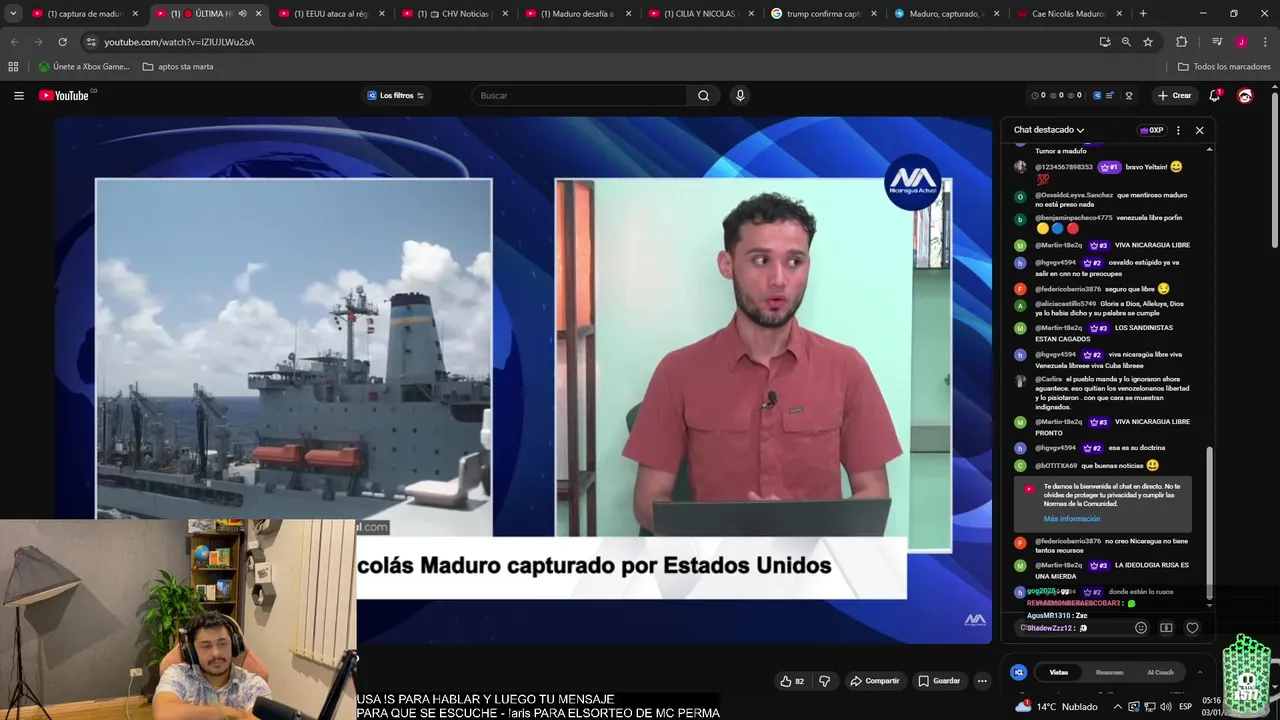Select the 'Vistas' tab
This screenshot has width=1280, height=720.
[x=1058, y=672]
